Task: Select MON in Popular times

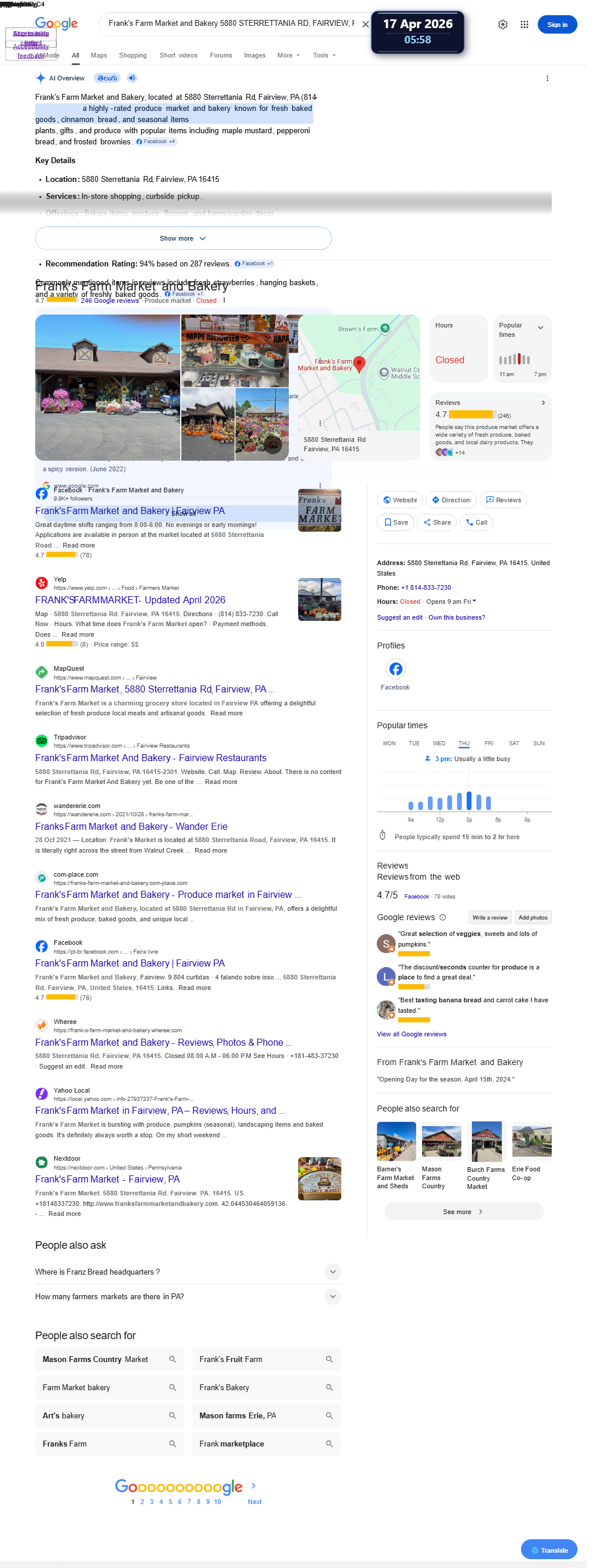Action: point(389,744)
